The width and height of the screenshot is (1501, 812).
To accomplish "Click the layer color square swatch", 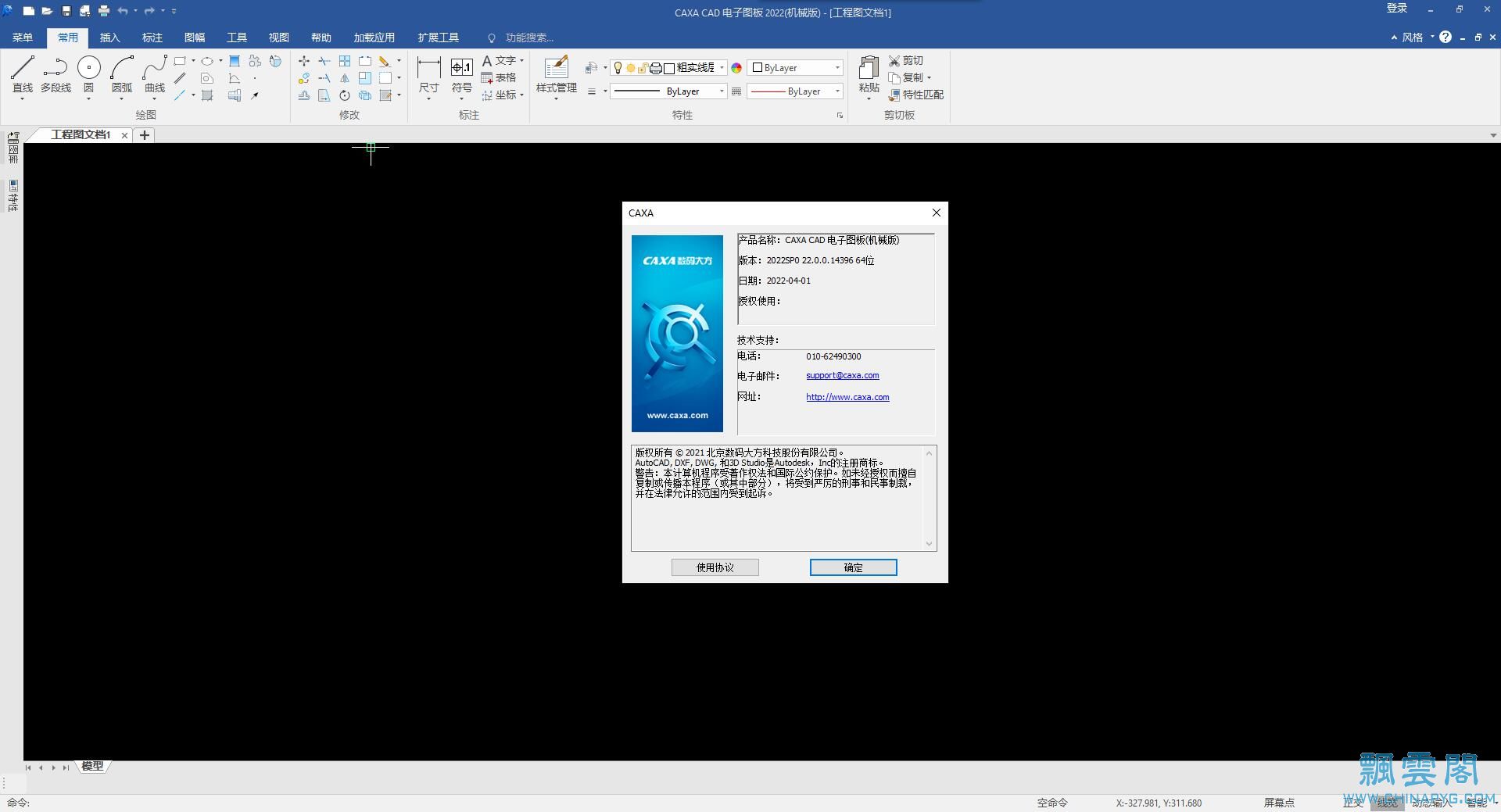I will pyautogui.click(x=669, y=68).
